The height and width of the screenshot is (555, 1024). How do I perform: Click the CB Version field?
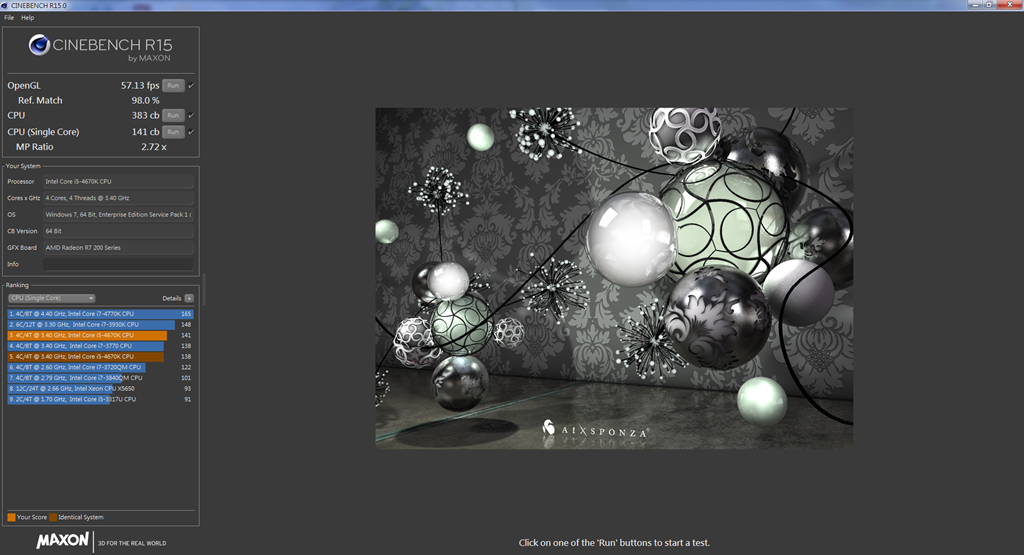point(118,231)
